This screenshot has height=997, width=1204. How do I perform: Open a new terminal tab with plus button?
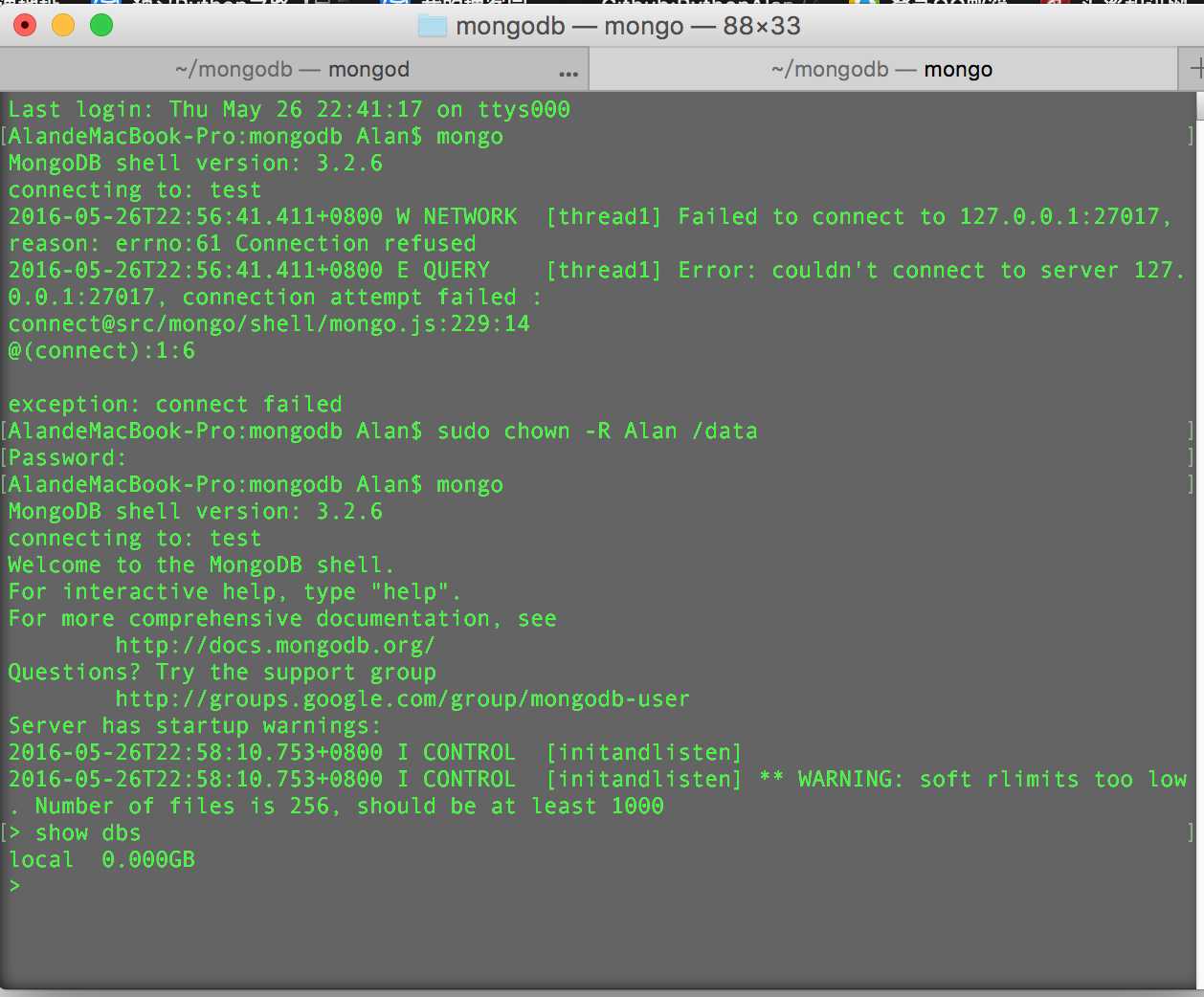coord(1193,70)
